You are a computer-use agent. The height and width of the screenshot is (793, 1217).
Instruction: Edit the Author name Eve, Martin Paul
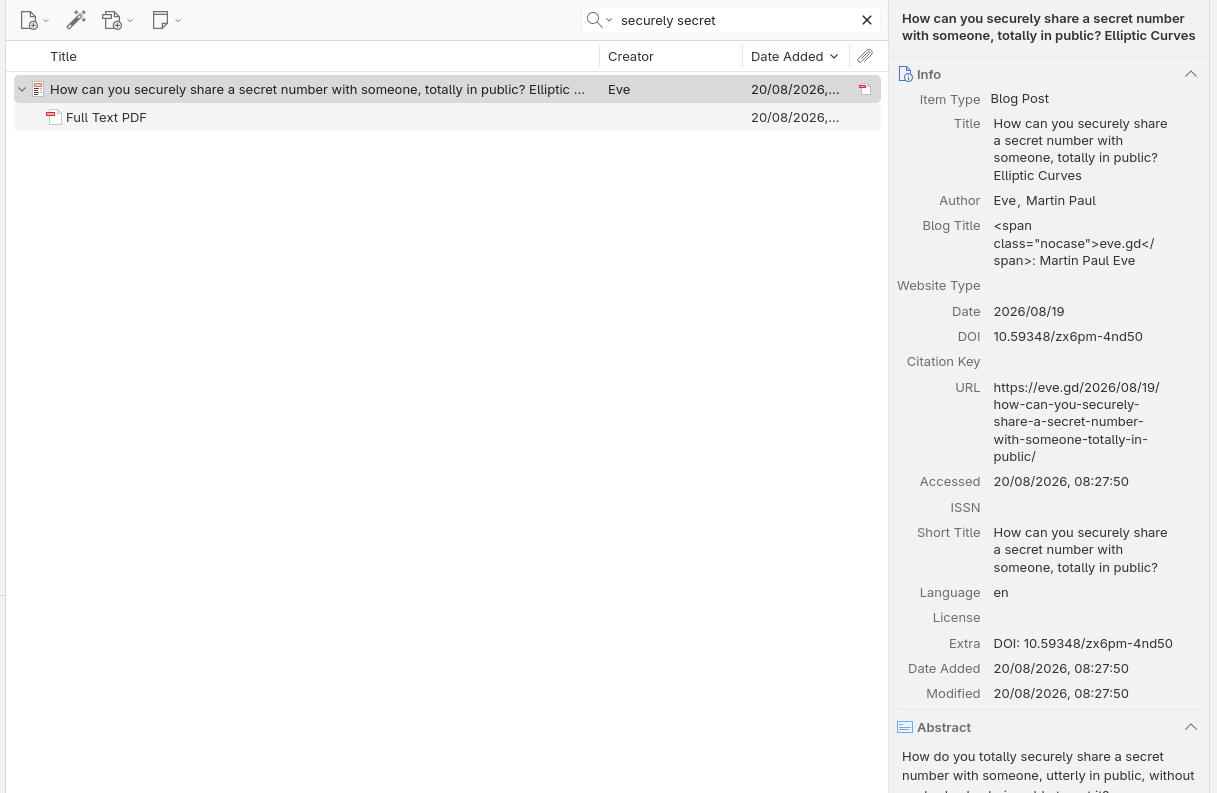point(1044,200)
